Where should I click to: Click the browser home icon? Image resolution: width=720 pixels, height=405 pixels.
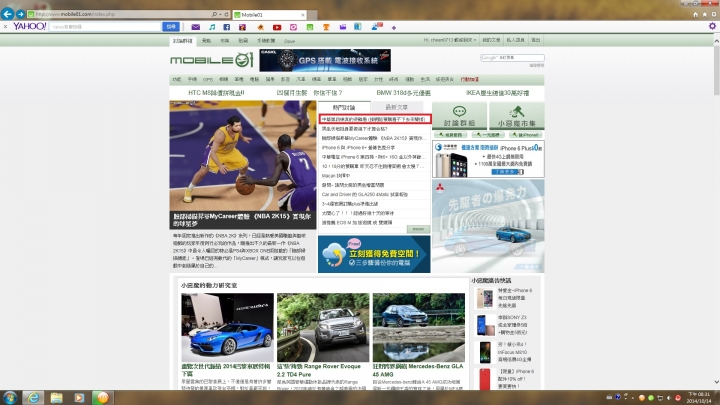point(695,14)
